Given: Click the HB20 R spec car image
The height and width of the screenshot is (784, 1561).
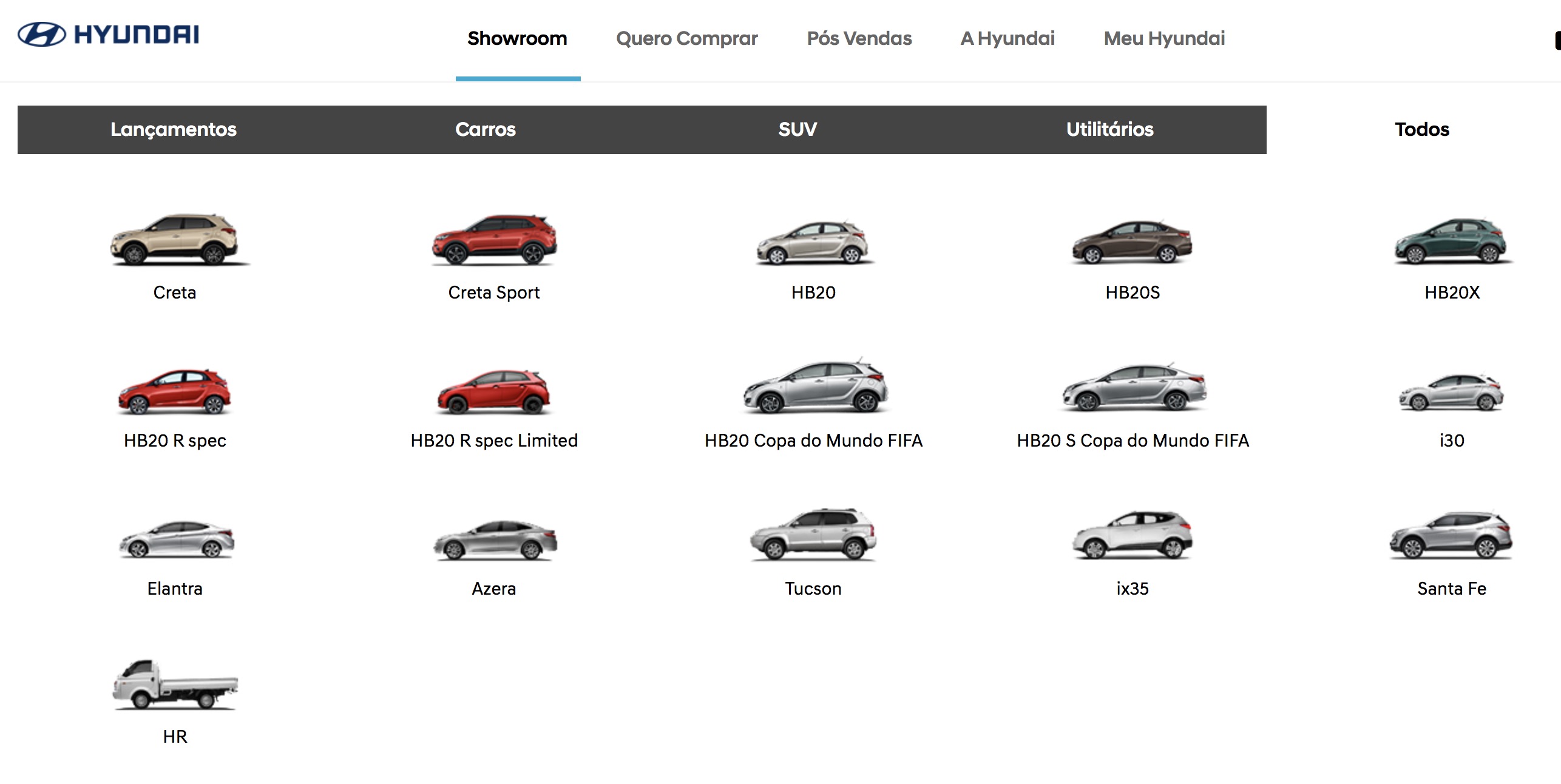Looking at the screenshot, I should pyautogui.click(x=175, y=391).
